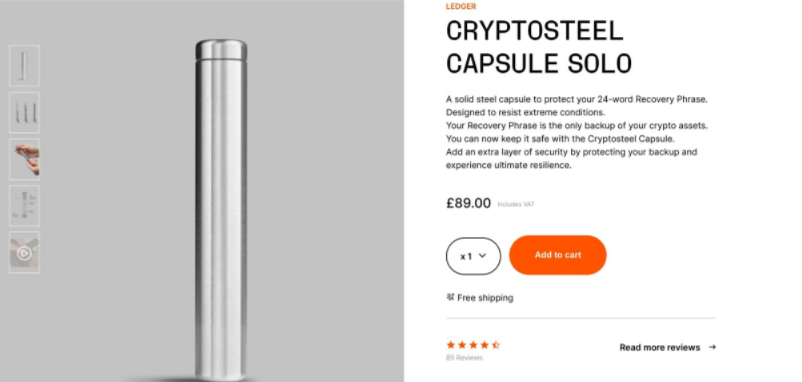Click the Free shipping icon
Screen dimensions: 802x382
click(450, 297)
